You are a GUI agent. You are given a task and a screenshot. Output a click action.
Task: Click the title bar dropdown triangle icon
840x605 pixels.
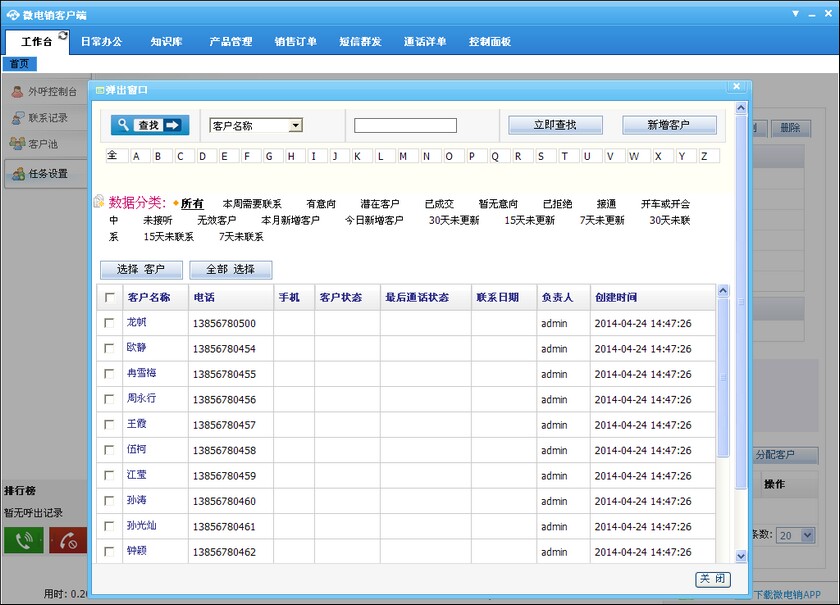point(796,14)
